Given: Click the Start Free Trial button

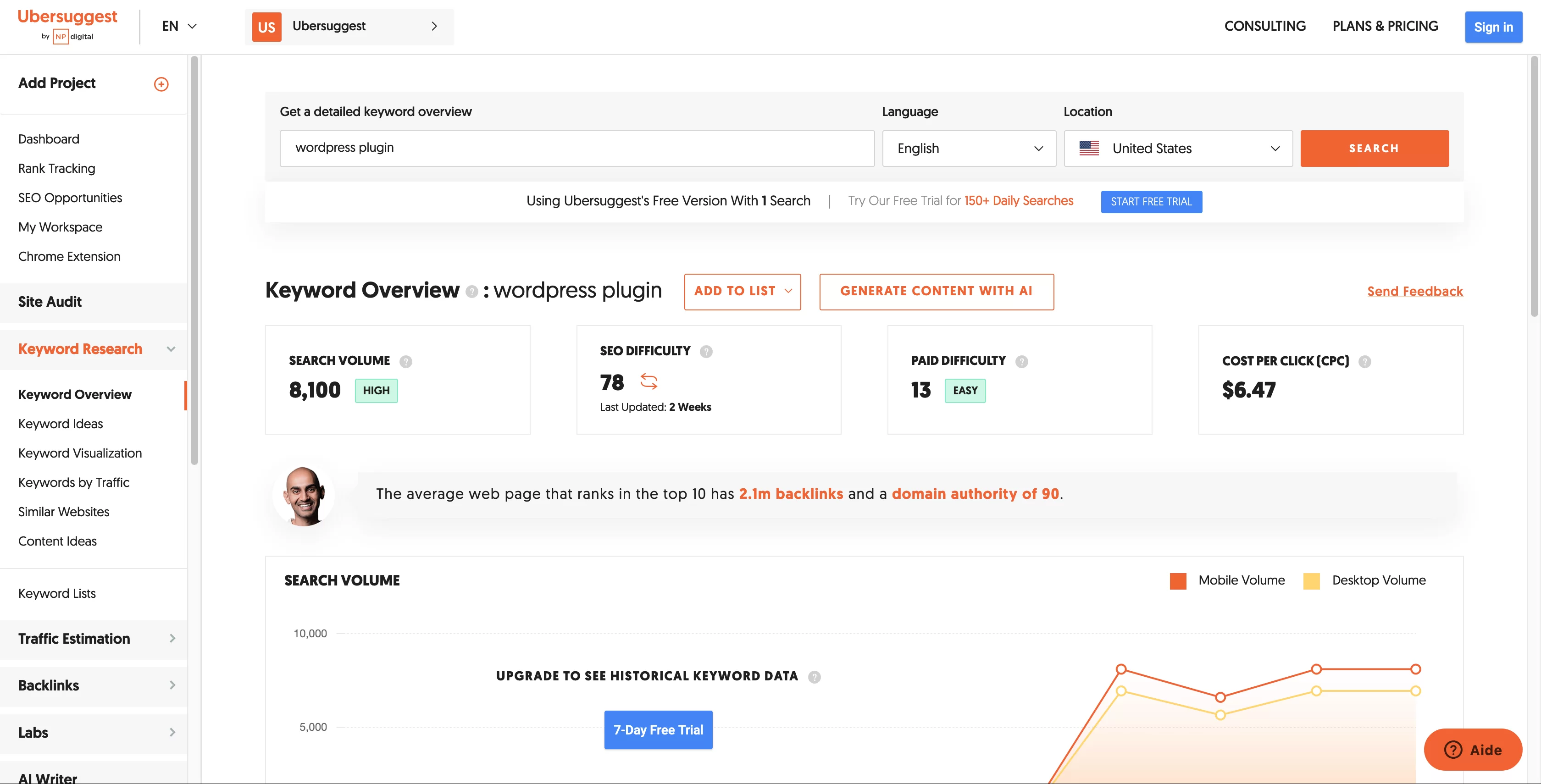Looking at the screenshot, I should point(1151,201).
